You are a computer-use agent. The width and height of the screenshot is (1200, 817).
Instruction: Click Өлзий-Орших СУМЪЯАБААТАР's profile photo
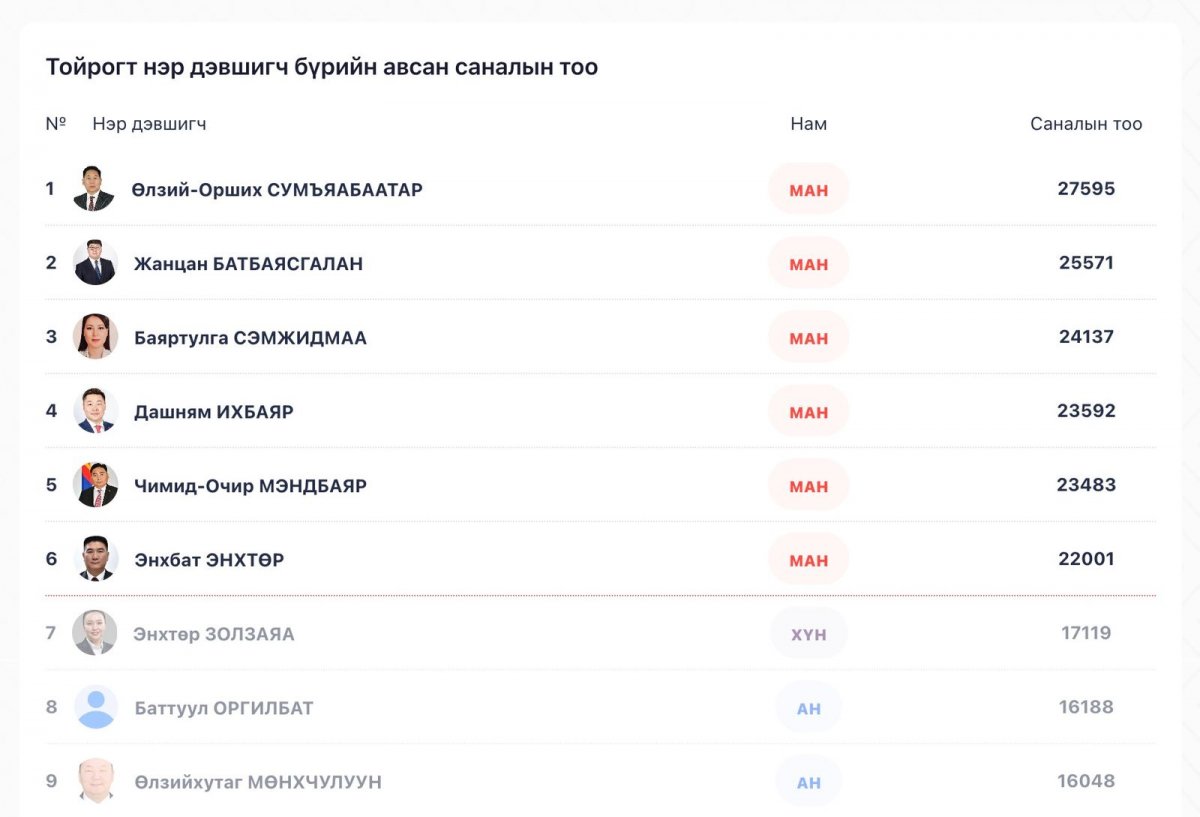tap(94, 189)
